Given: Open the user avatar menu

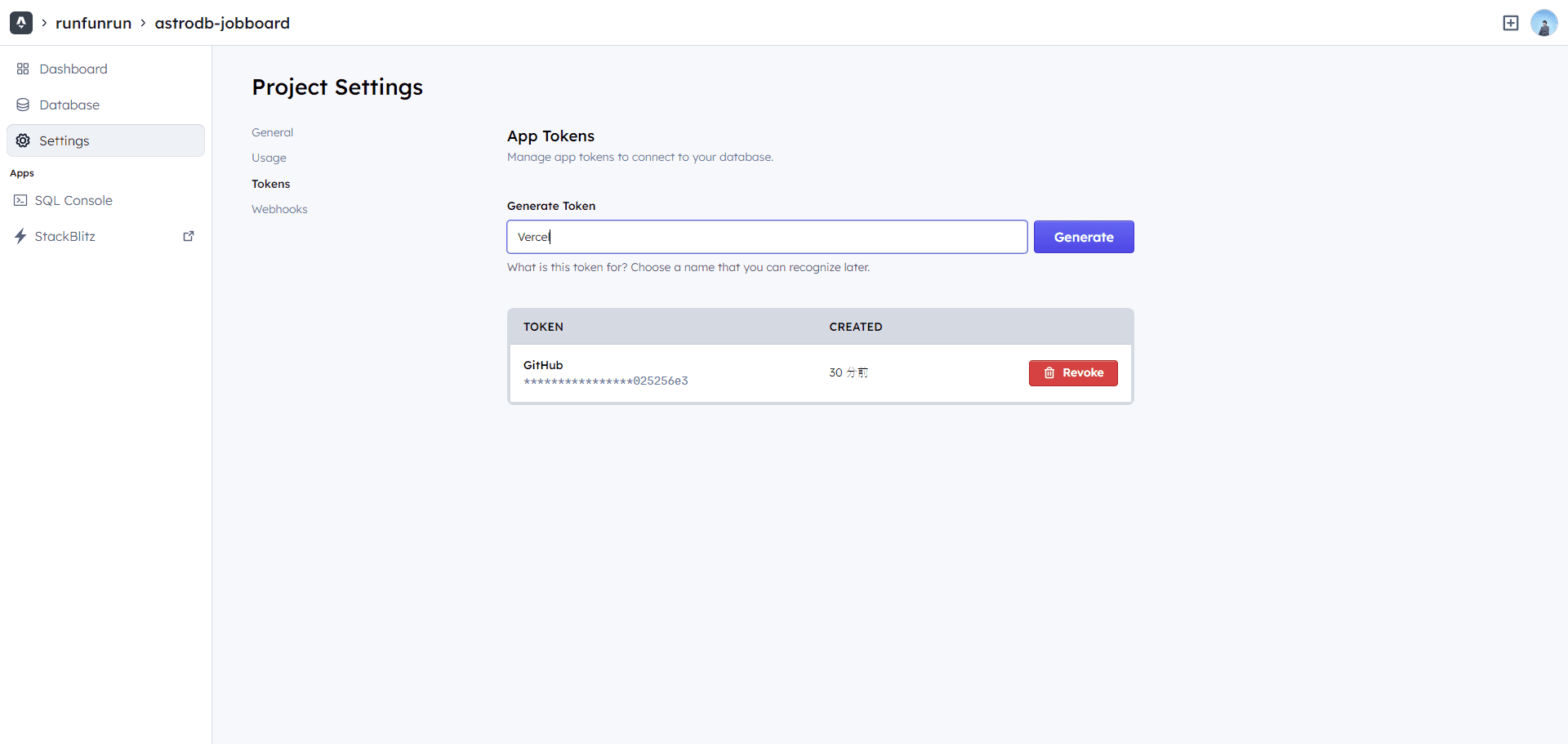Looking at the screenshot, I should (x=1543, y=23).
